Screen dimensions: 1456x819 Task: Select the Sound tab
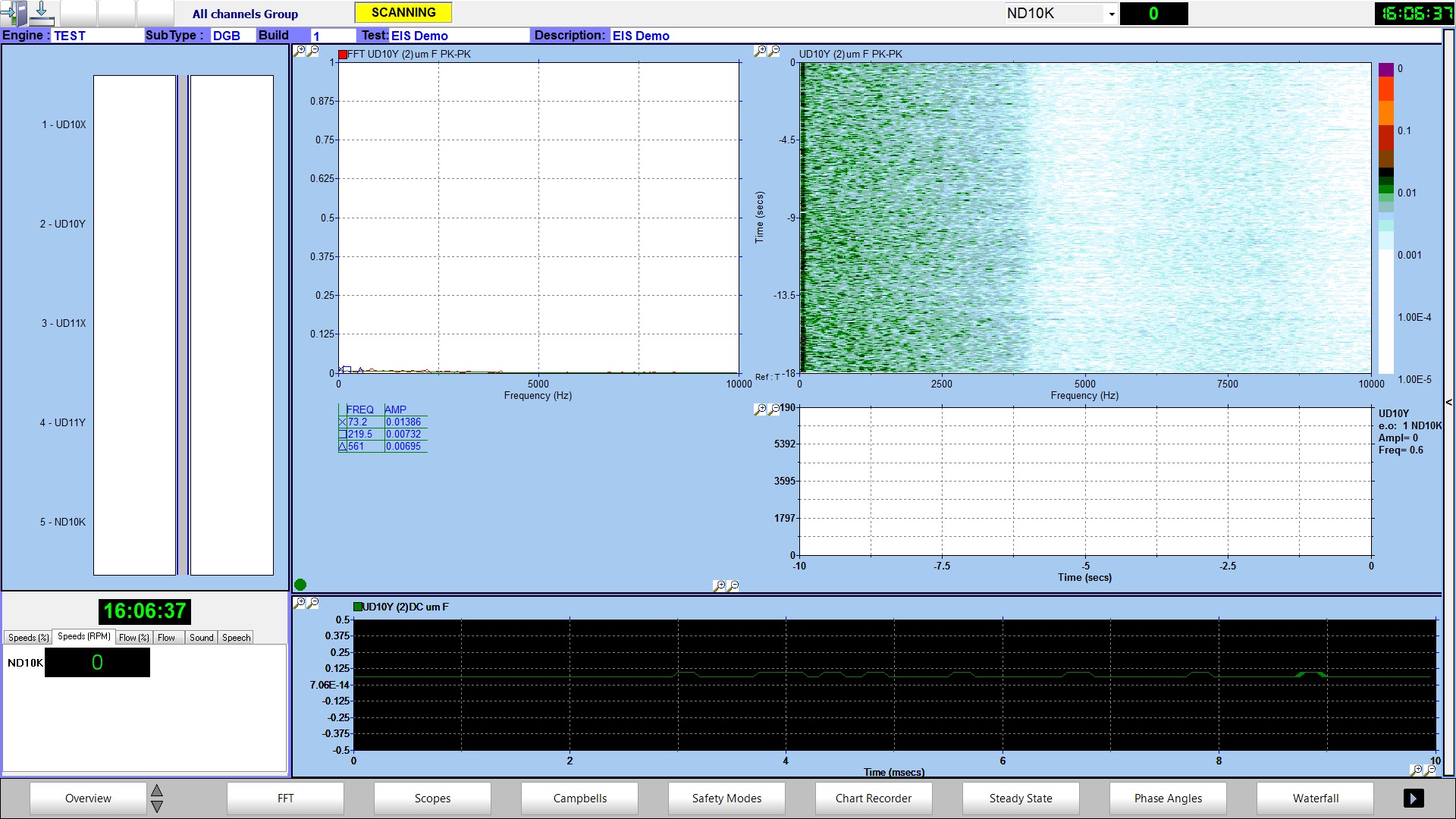(201, 638)
